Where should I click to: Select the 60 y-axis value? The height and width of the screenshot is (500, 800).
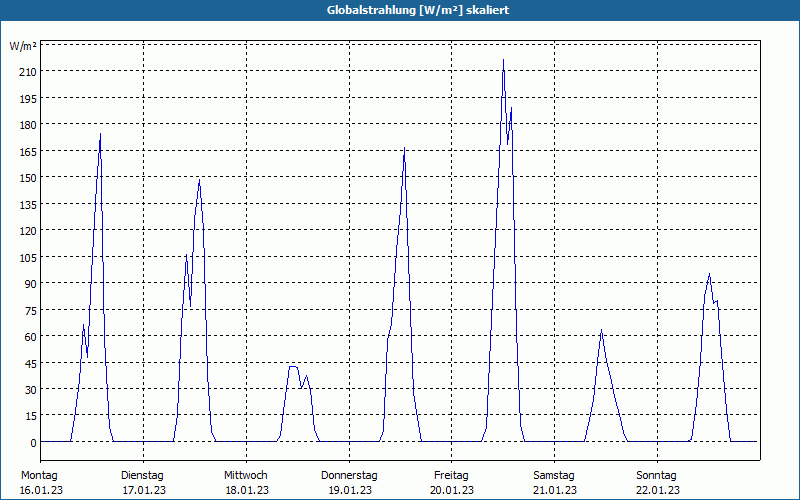pos(31,337)
